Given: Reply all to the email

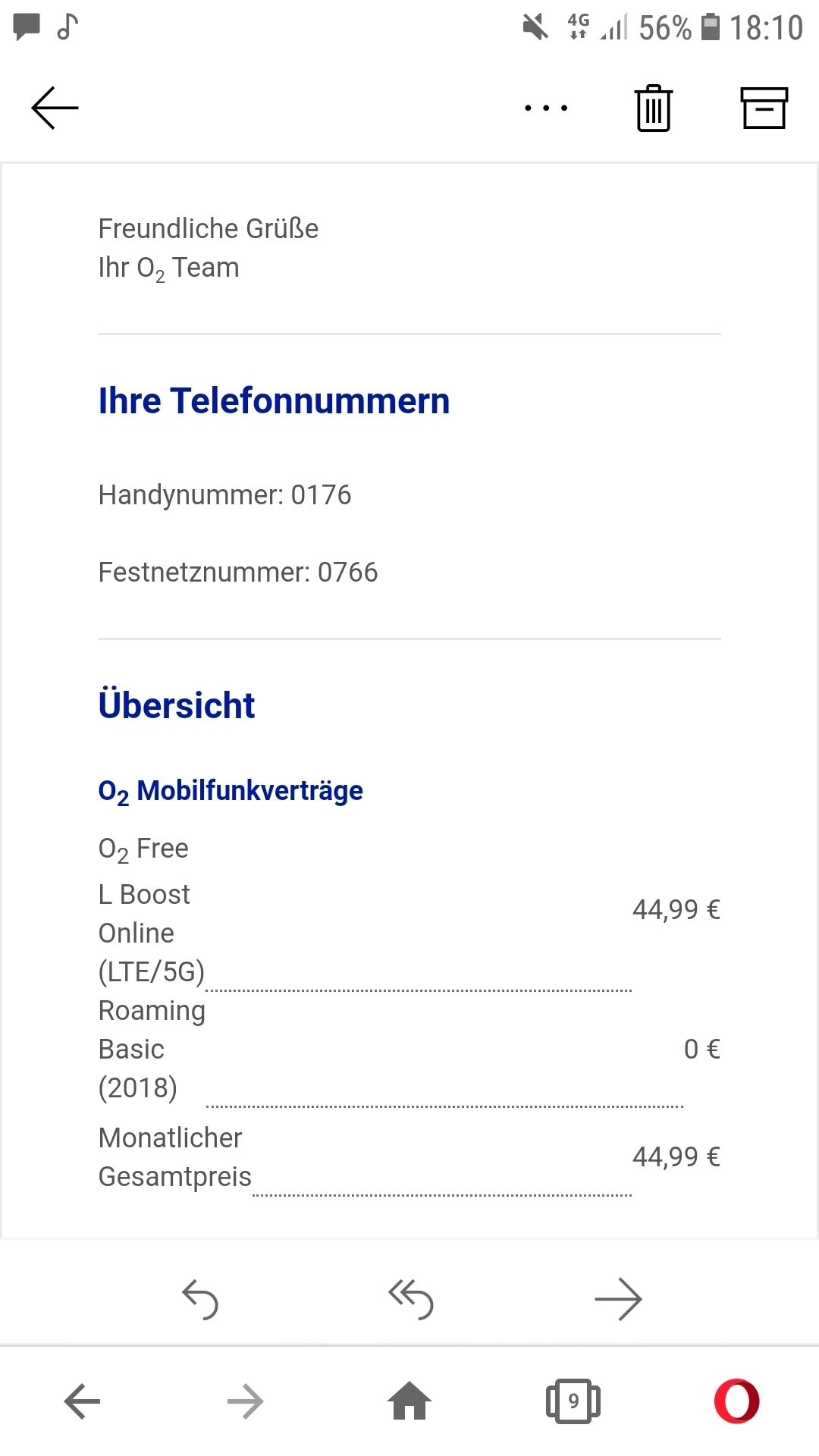Looking at the screenshot, I should (410, 1299).
